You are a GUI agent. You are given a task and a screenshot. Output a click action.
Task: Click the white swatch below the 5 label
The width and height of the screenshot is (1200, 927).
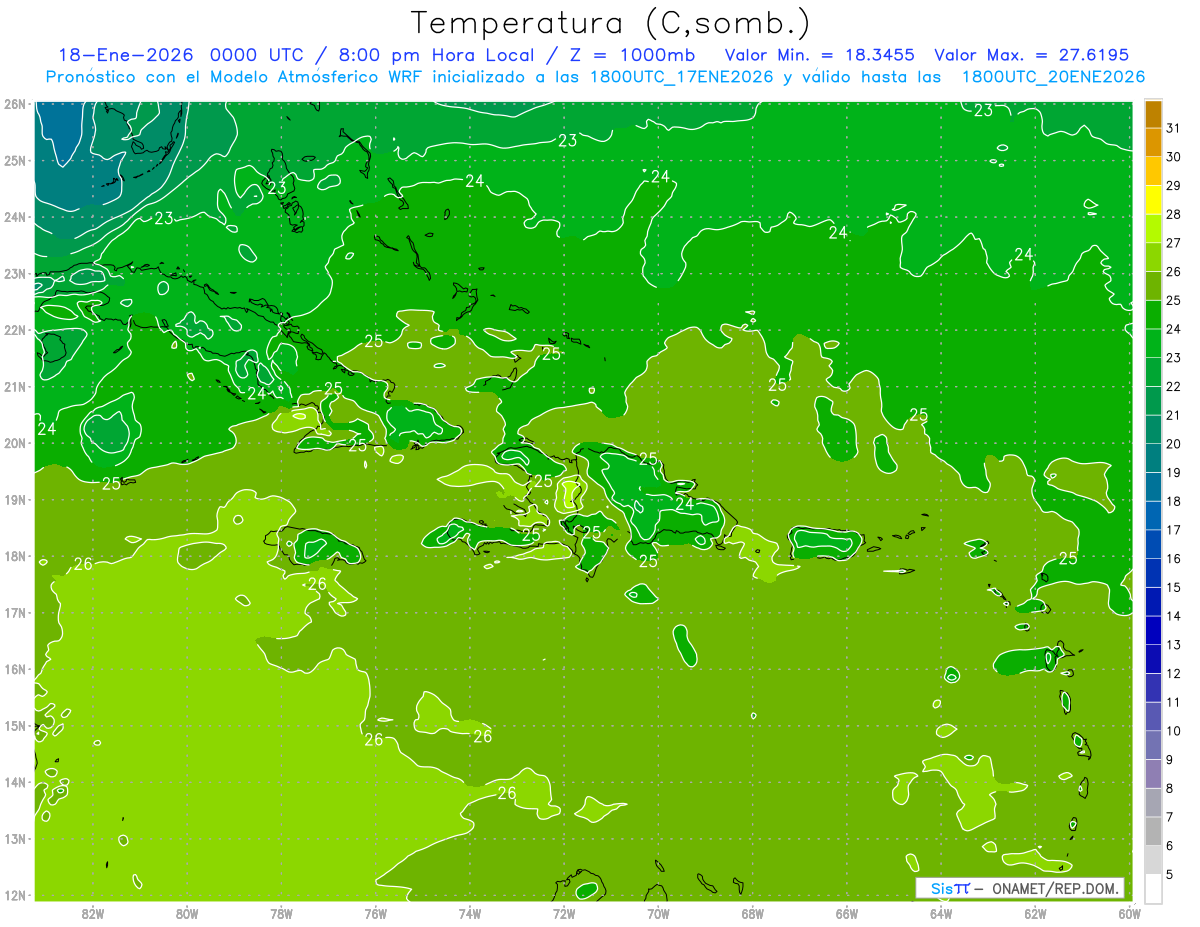1153,888
